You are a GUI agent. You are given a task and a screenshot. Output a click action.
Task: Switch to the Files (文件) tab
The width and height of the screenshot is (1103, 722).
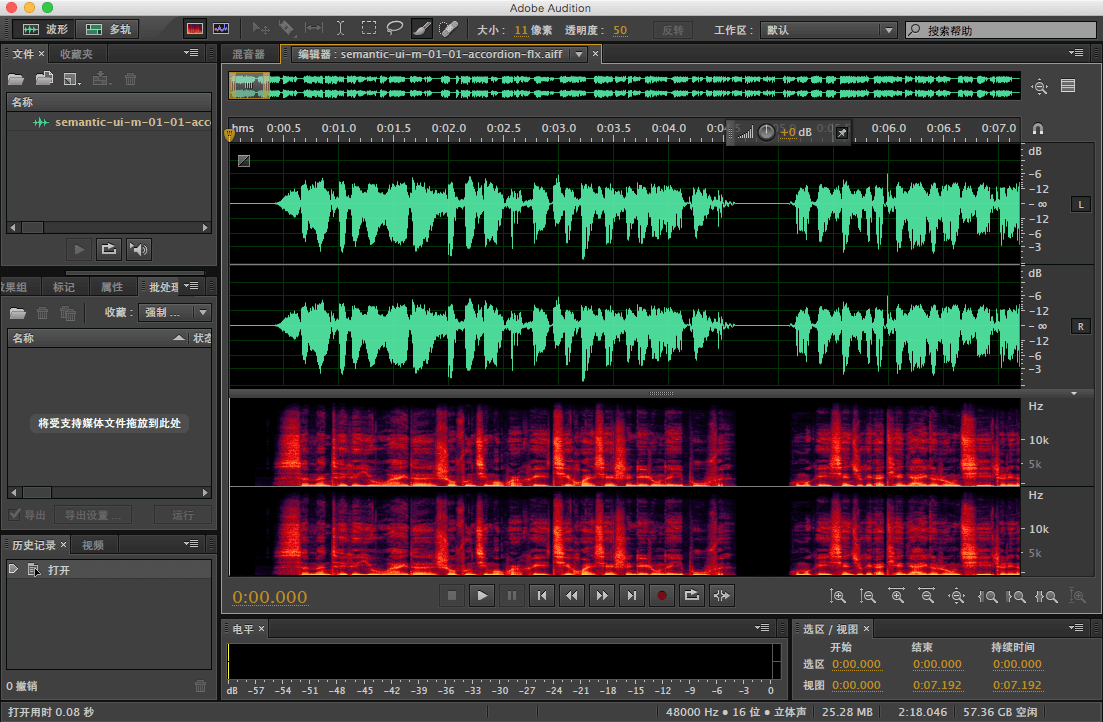pos(23,53)
